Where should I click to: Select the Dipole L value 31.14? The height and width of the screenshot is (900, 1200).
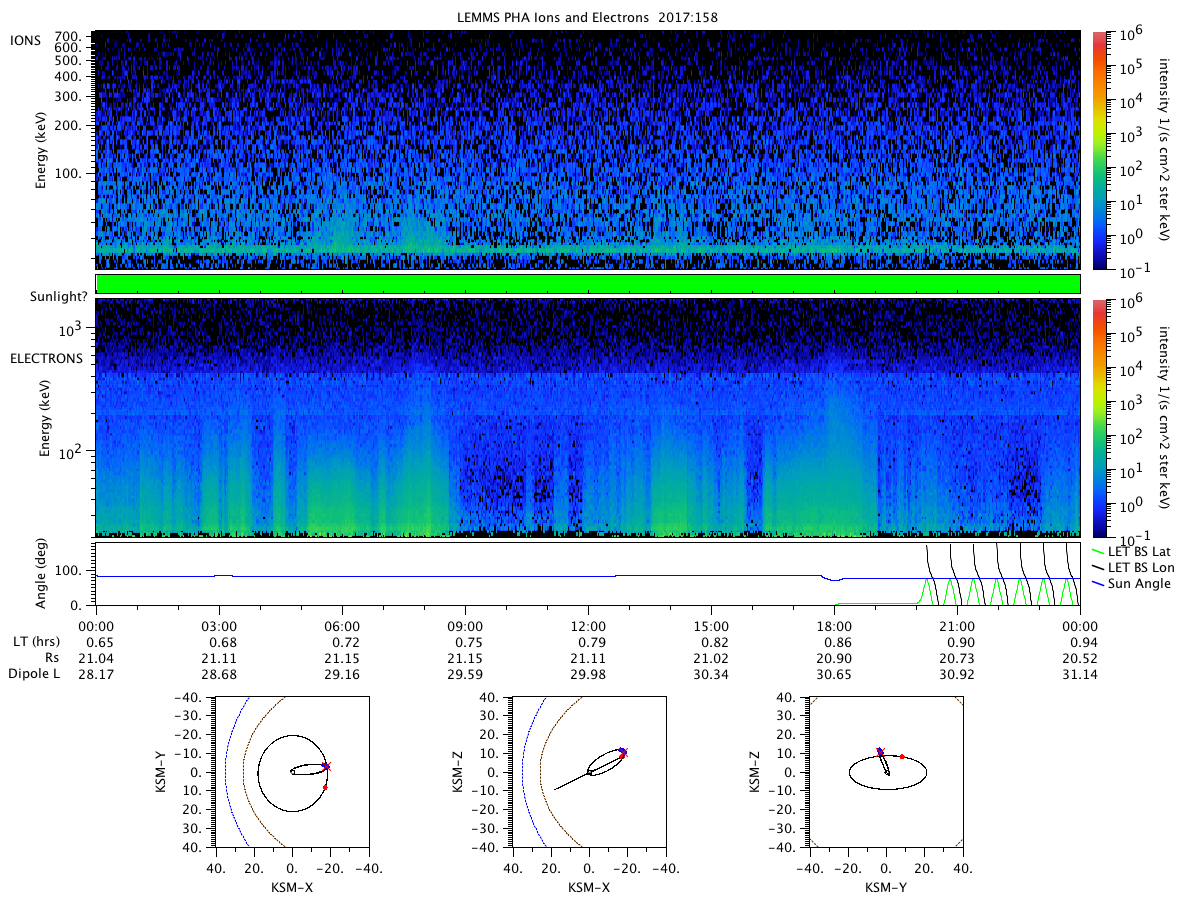tap(1080, 675)
